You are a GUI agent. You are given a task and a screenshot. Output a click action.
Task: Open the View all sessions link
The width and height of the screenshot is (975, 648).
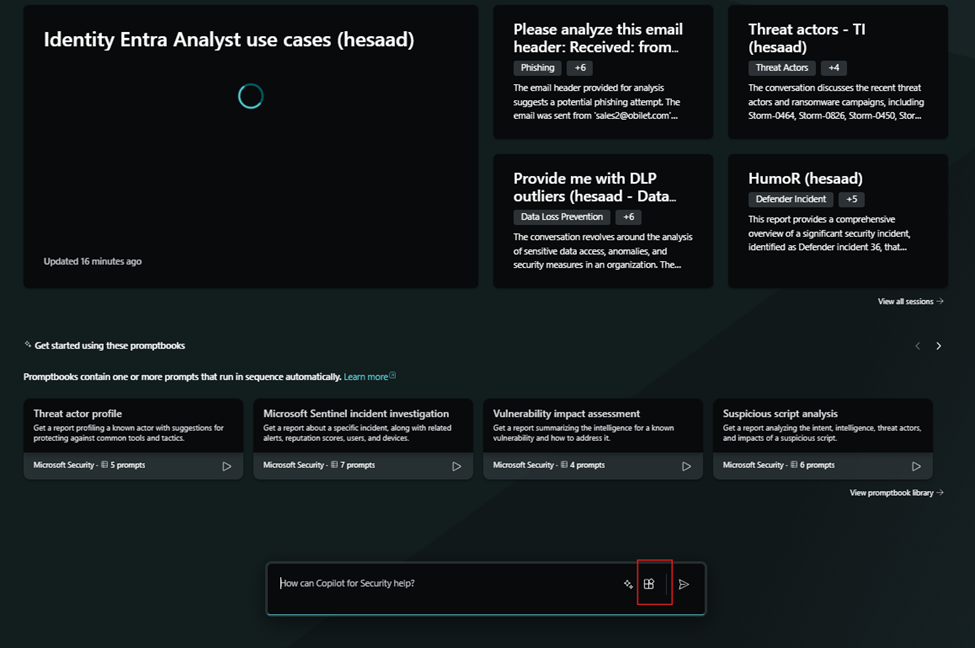click(x=910, y=302)
